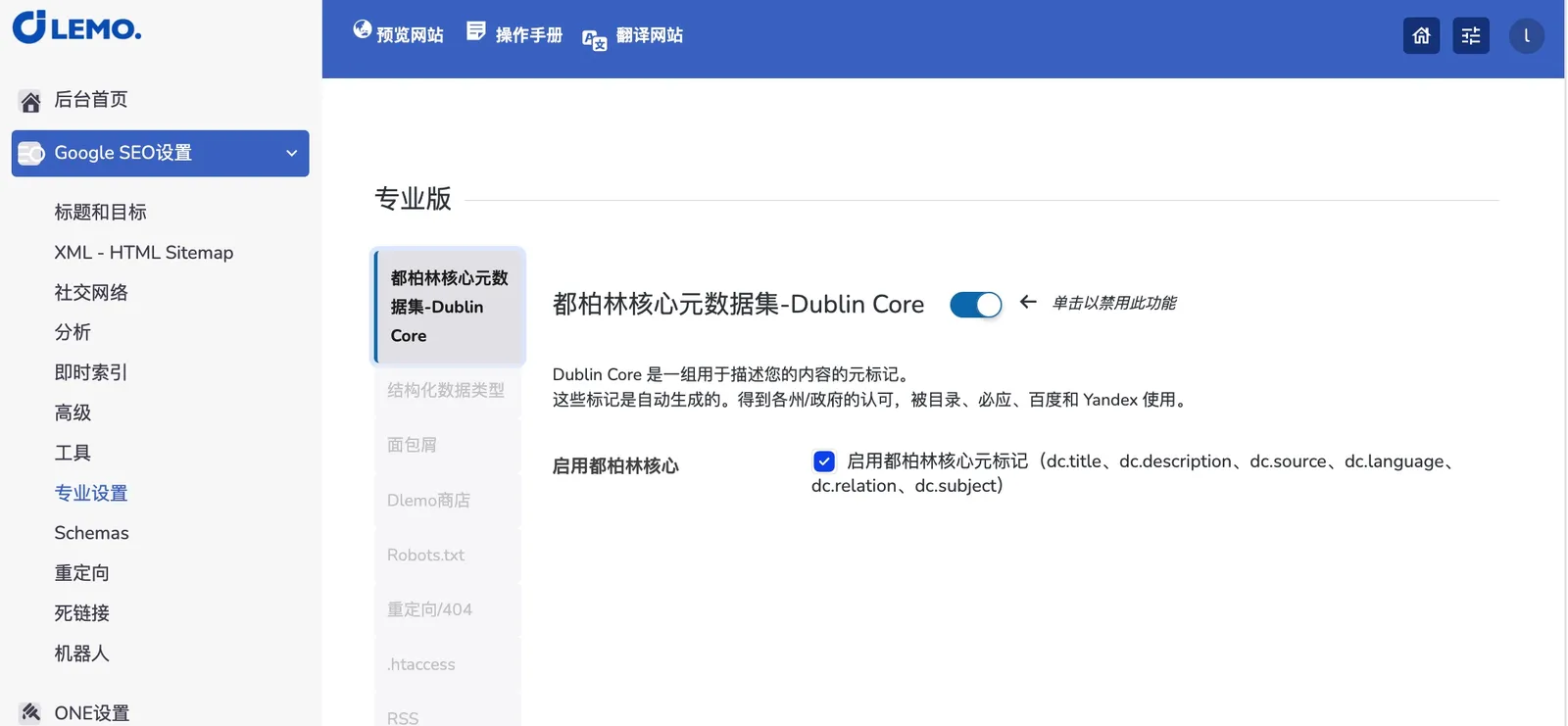Screen dimensions: 1568x726
Task: Go to XML - HTML Sitemap settings
Action: click(x=144, y=253)
